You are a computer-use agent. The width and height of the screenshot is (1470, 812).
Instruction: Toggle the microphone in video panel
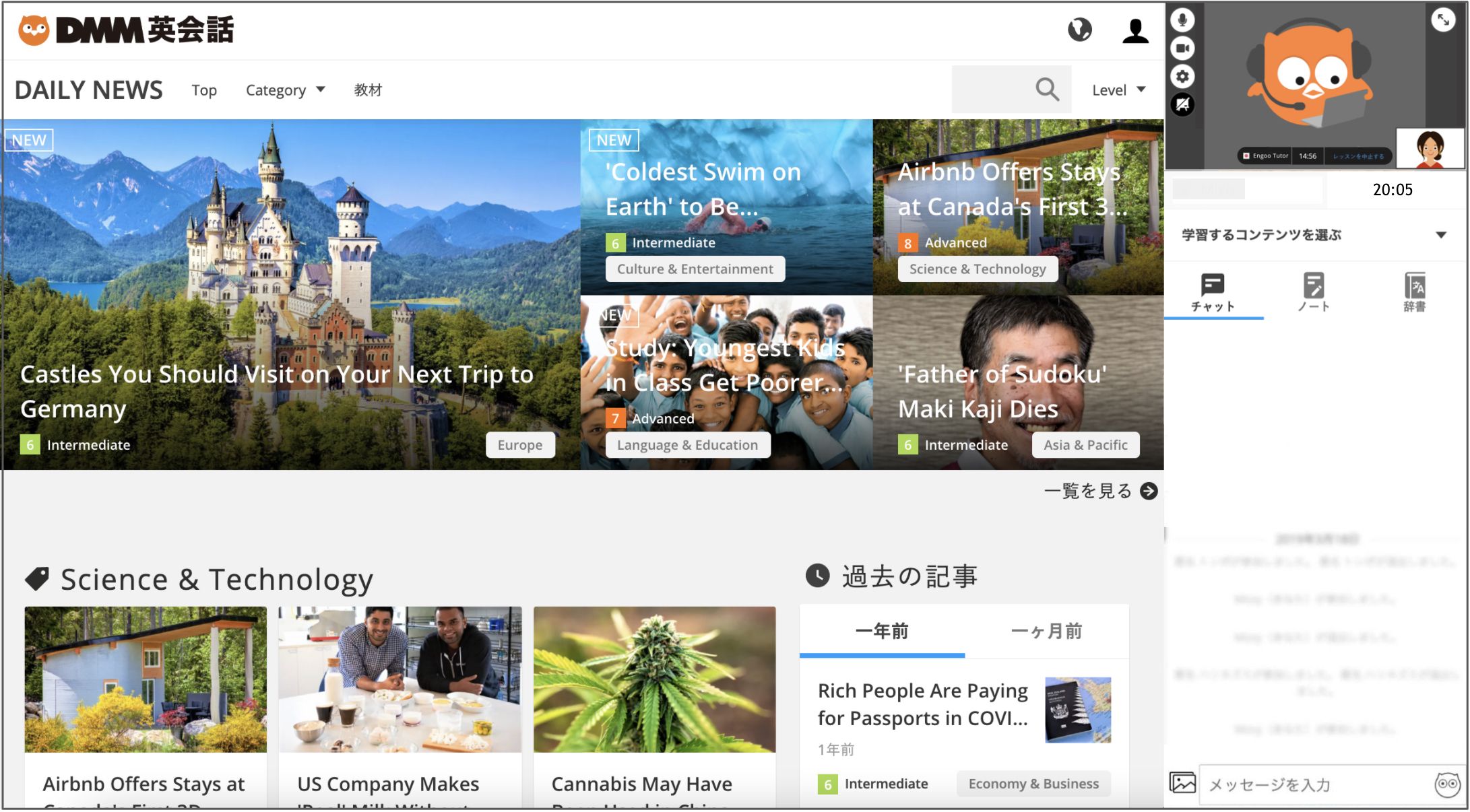[x=1182, y=20]
